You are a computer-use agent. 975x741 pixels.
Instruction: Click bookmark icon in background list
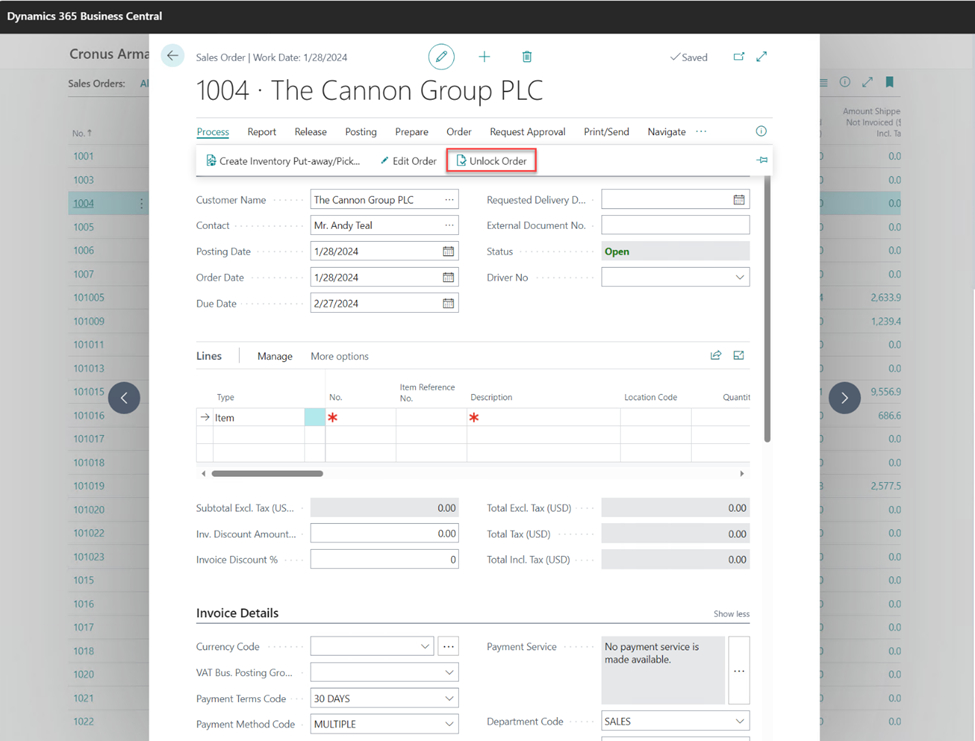coord(889,82)
